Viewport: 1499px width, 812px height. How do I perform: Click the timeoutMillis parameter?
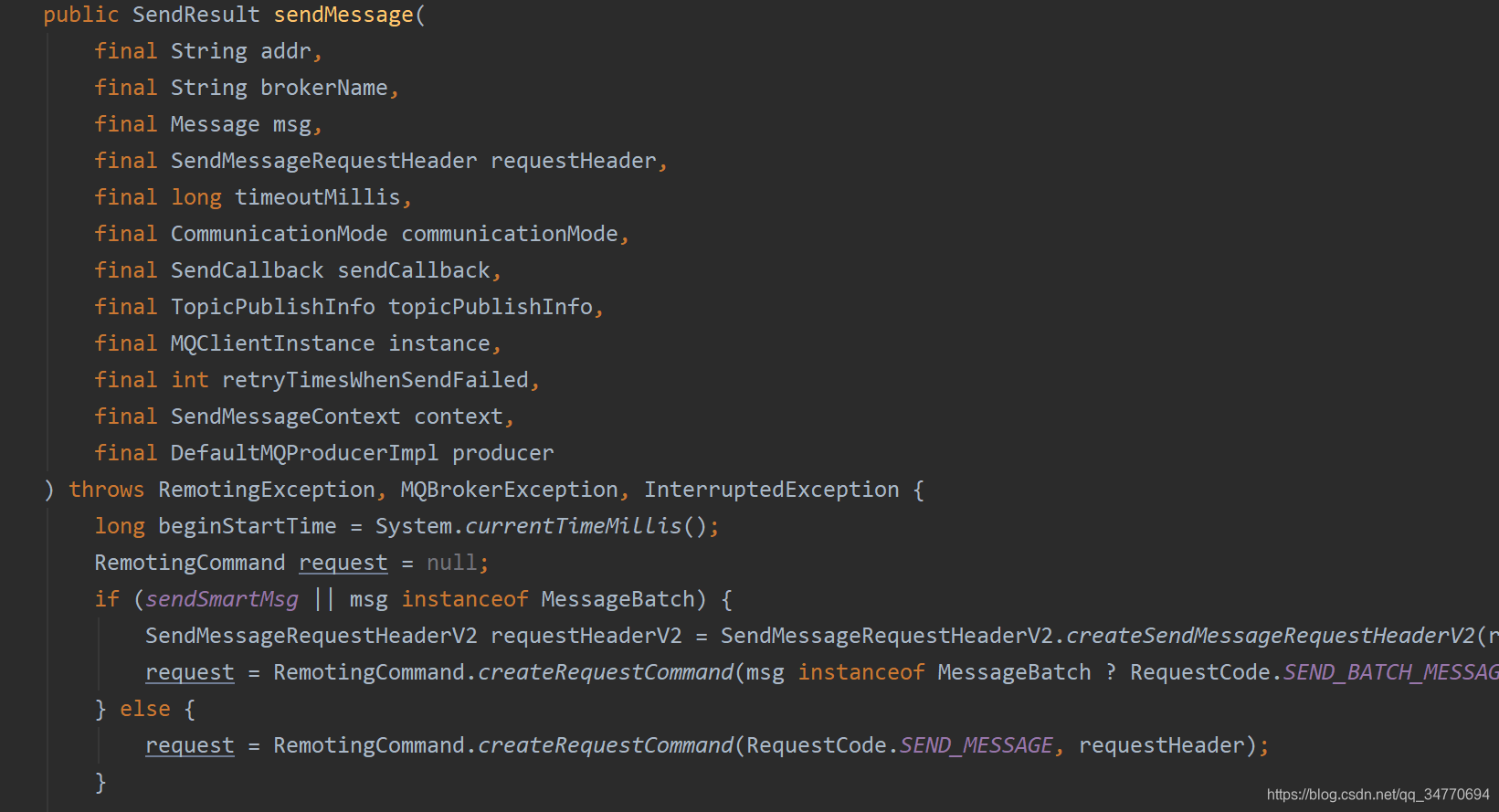click(318, 198)
